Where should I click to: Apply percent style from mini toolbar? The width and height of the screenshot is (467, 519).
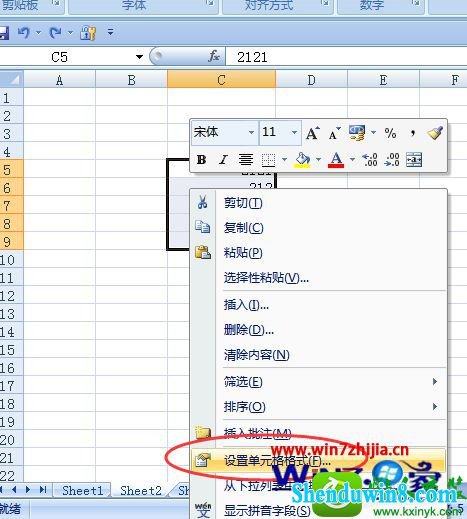tap(390, 133)
